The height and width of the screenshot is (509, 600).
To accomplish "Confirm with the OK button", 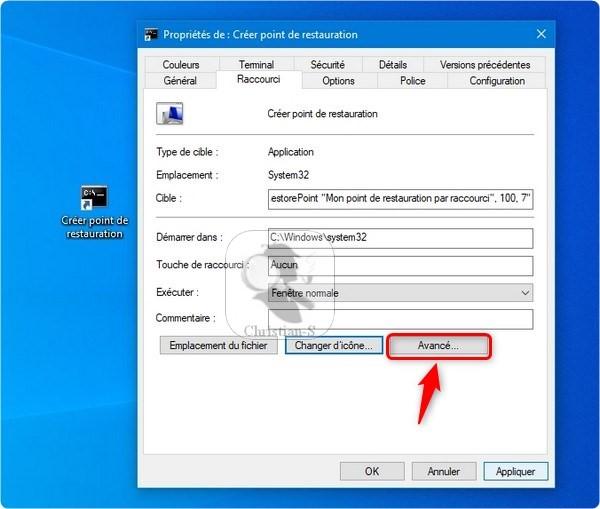I will [x=372, y=471].
